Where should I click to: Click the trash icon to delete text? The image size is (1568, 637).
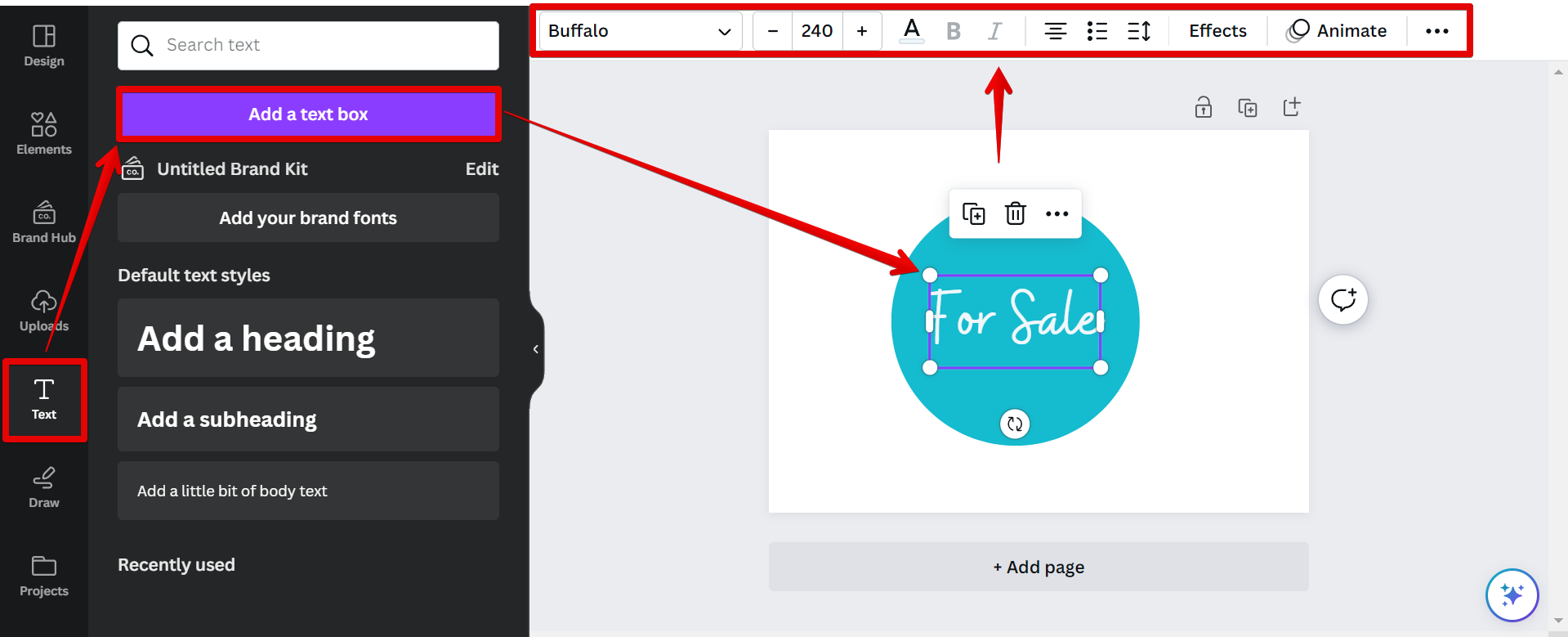coord(1015,213)
